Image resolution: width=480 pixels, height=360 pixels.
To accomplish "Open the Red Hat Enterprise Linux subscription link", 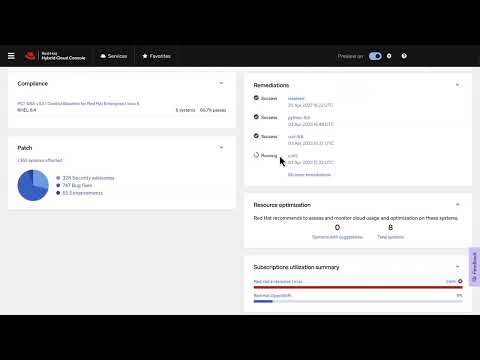I will tap(278, 282).
